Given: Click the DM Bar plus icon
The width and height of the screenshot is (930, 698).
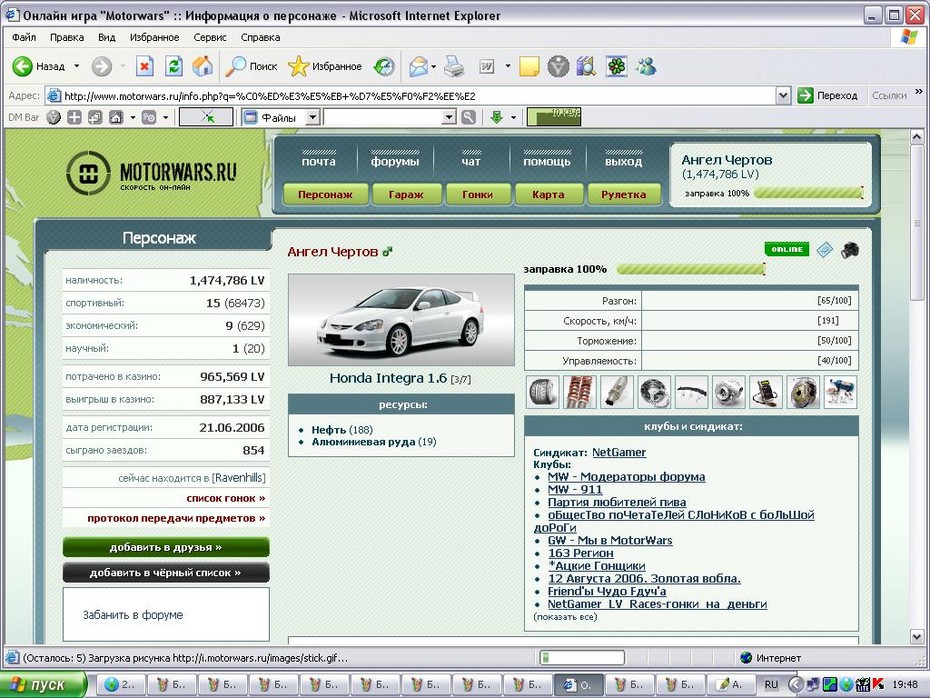Looking at the screenshot, I should (74, 117).
